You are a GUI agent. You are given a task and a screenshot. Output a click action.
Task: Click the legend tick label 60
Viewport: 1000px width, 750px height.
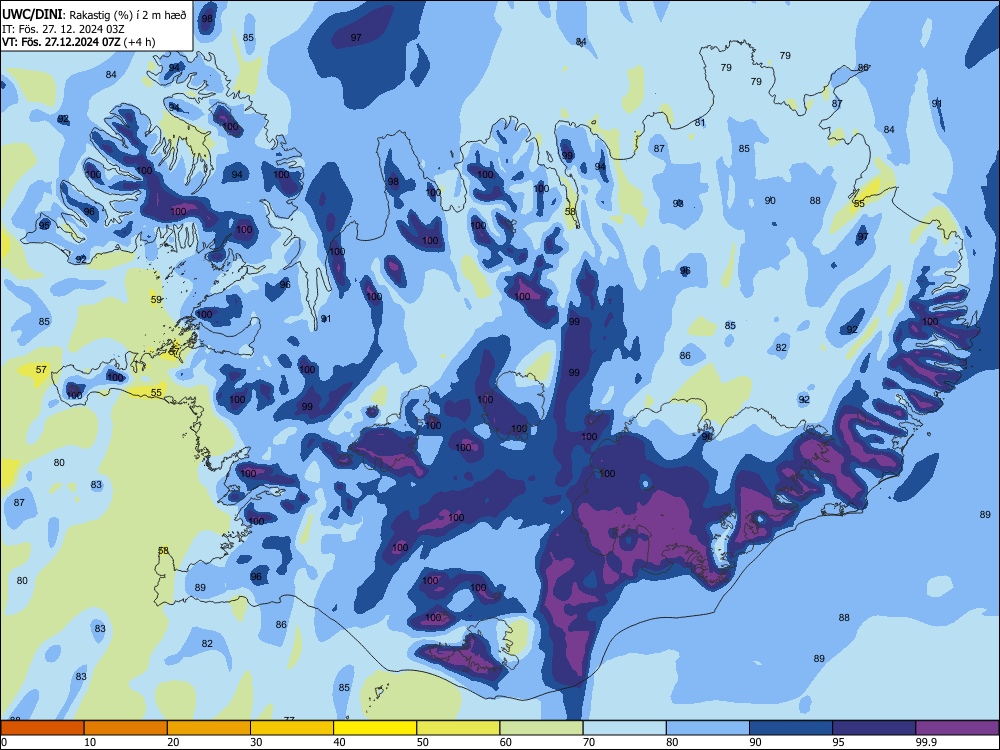pyautogui.click(x=506, y=742)
